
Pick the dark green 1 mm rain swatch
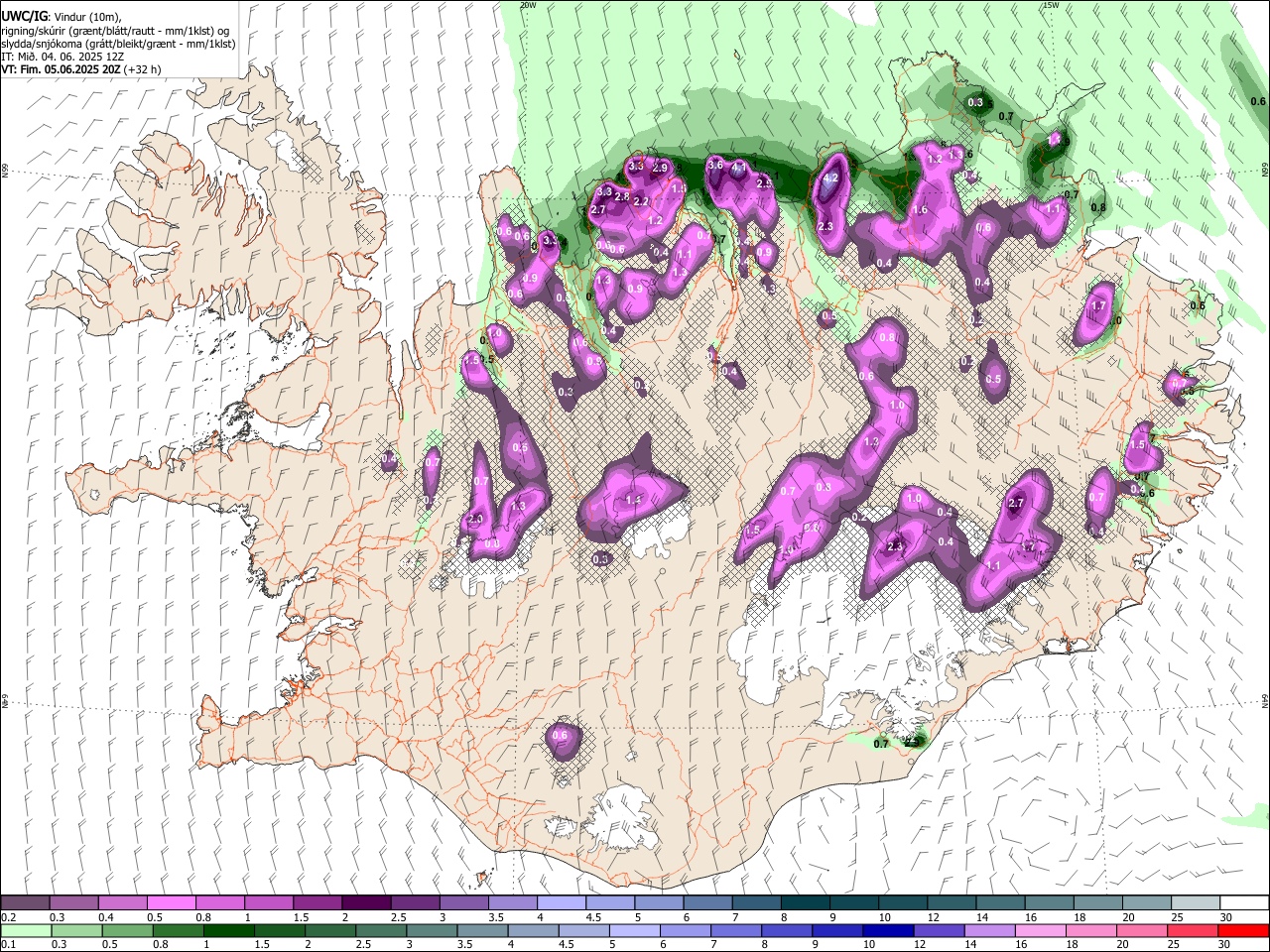(226, 930)
